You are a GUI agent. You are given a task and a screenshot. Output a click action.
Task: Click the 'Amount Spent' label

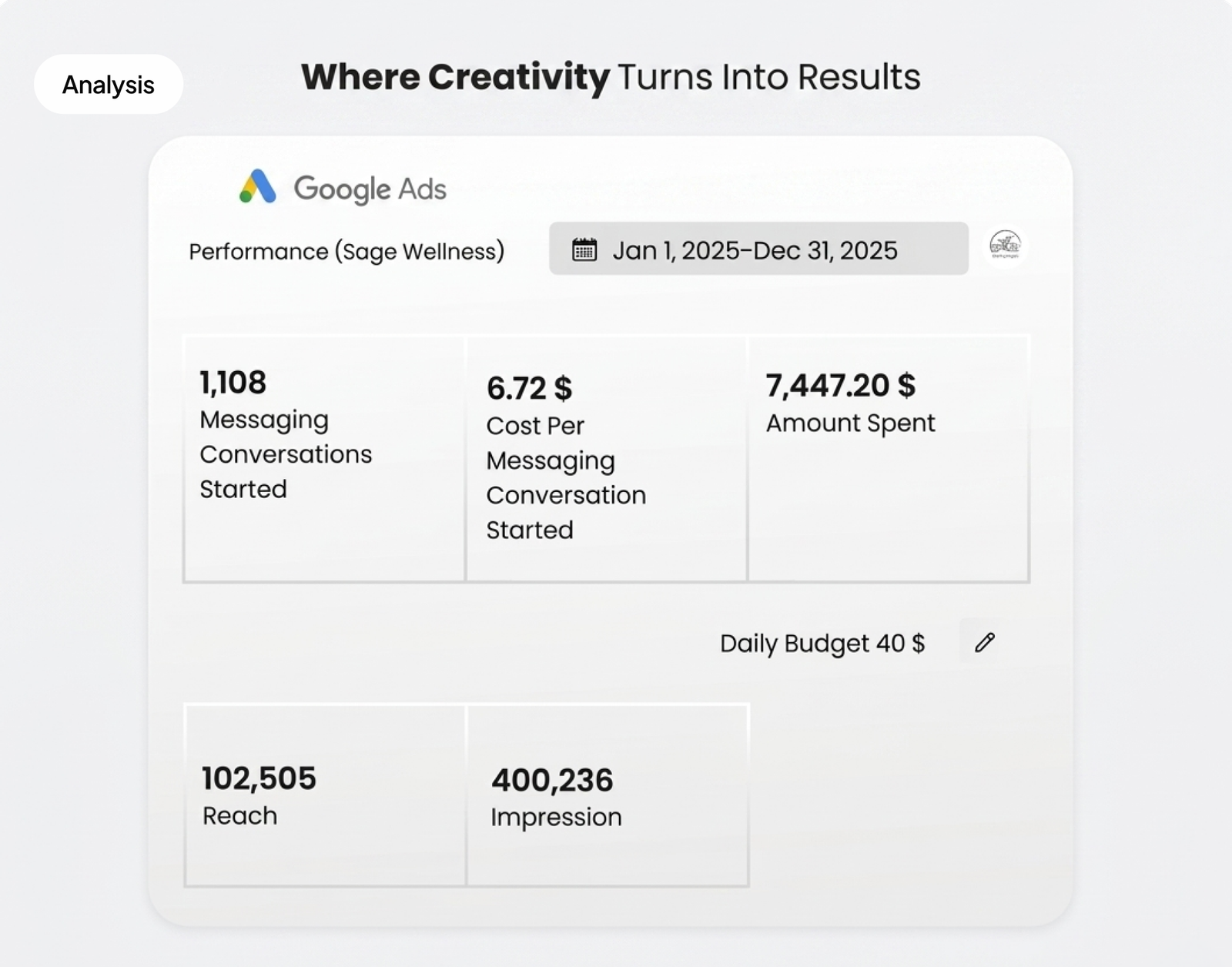tap(850, 423)
